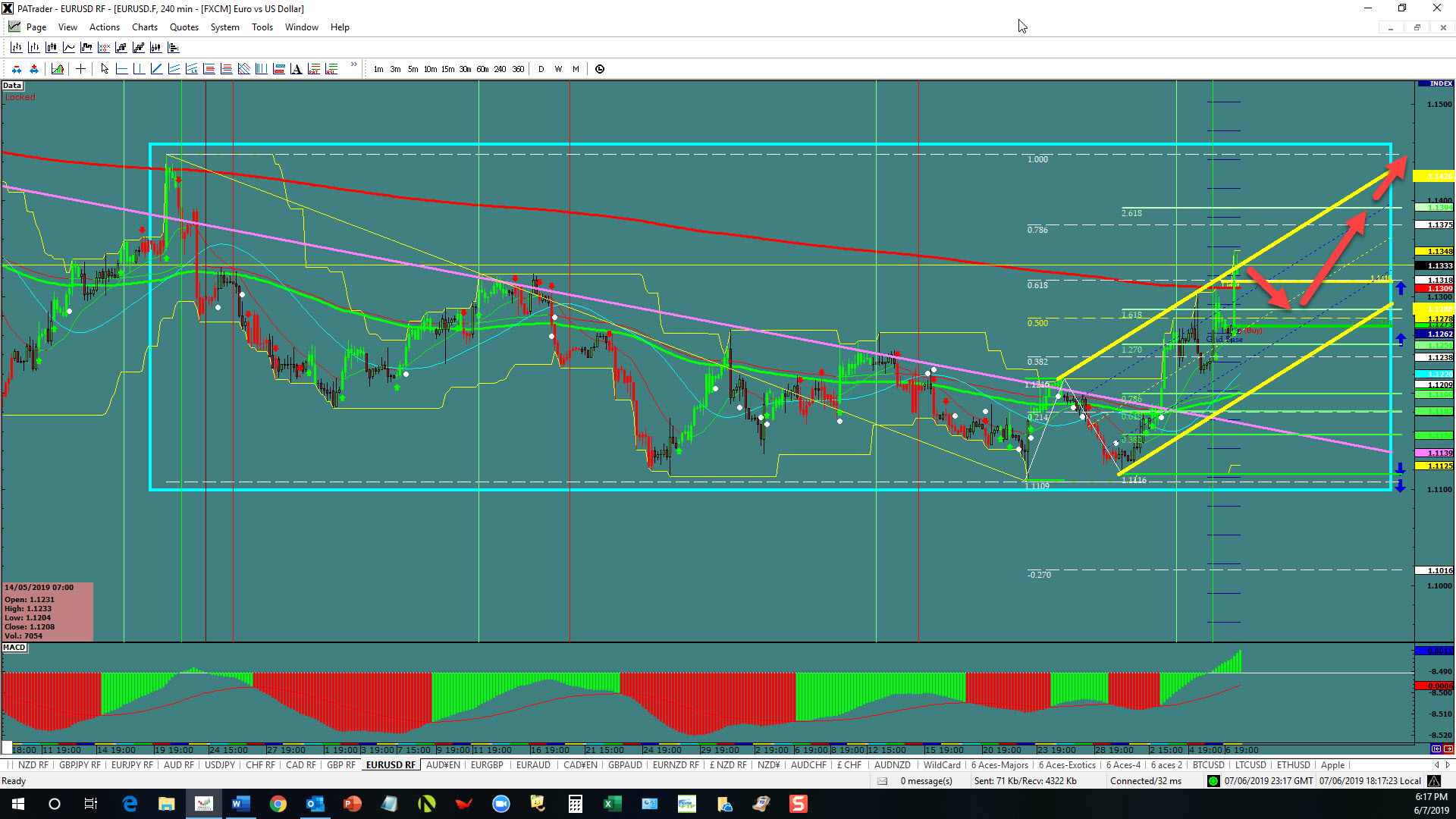This screenshot has height=819, width=1456.
Task: Switch timeframe to 30m
Action: 465,69
